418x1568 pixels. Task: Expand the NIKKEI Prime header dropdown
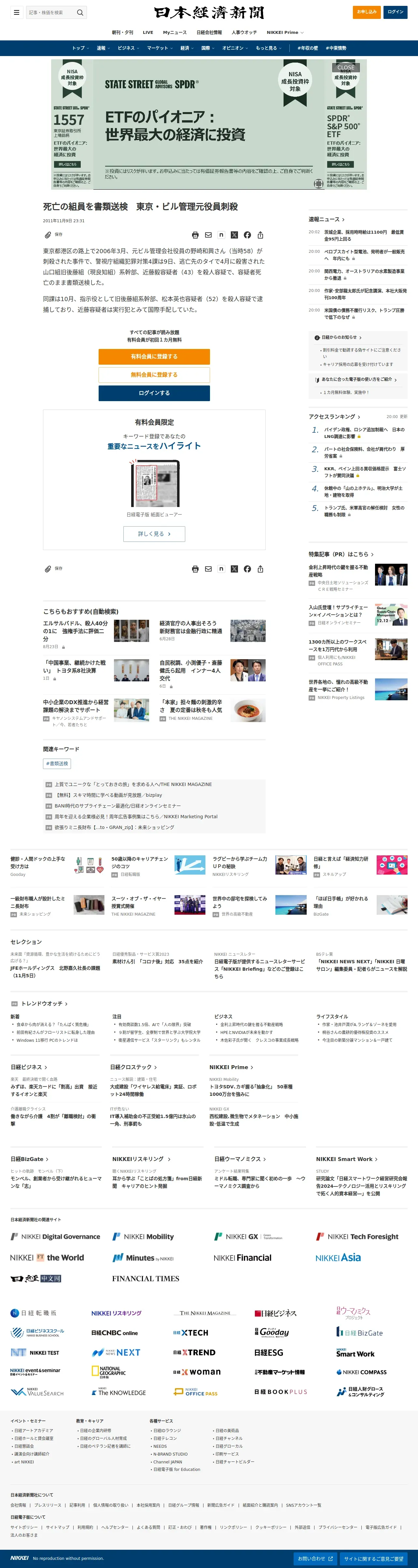(x=285, y=32)
